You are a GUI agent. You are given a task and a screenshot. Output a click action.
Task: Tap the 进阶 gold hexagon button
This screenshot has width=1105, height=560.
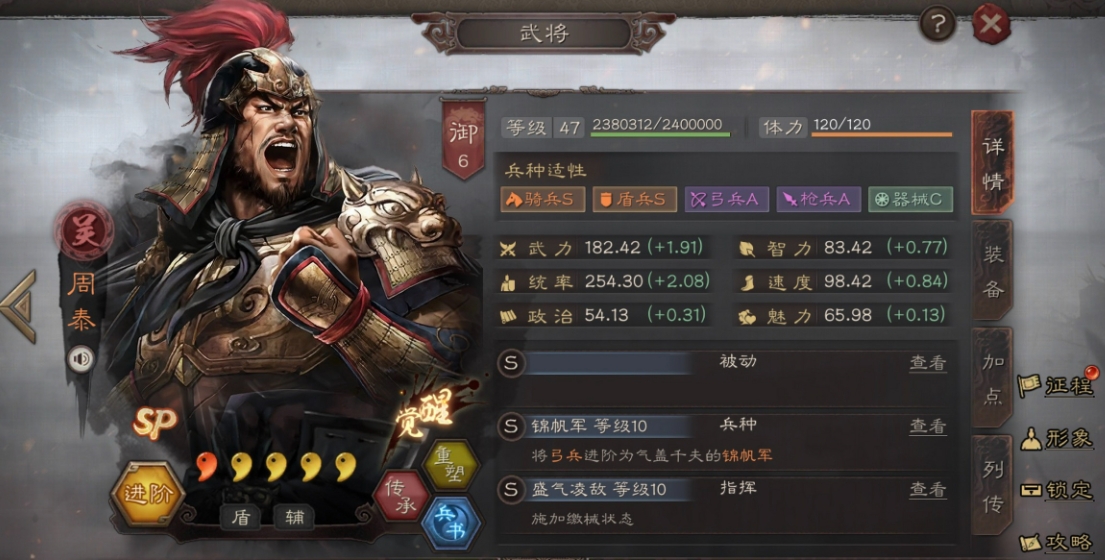(148, 493)
